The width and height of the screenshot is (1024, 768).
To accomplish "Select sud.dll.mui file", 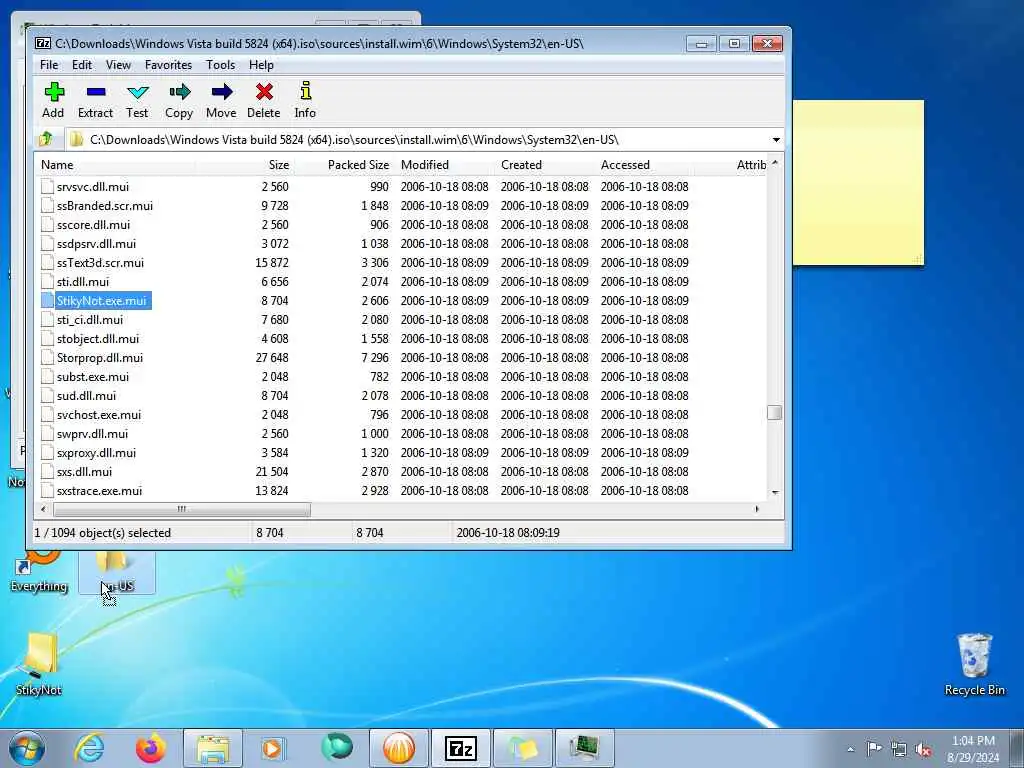I will tap(86, 396).
